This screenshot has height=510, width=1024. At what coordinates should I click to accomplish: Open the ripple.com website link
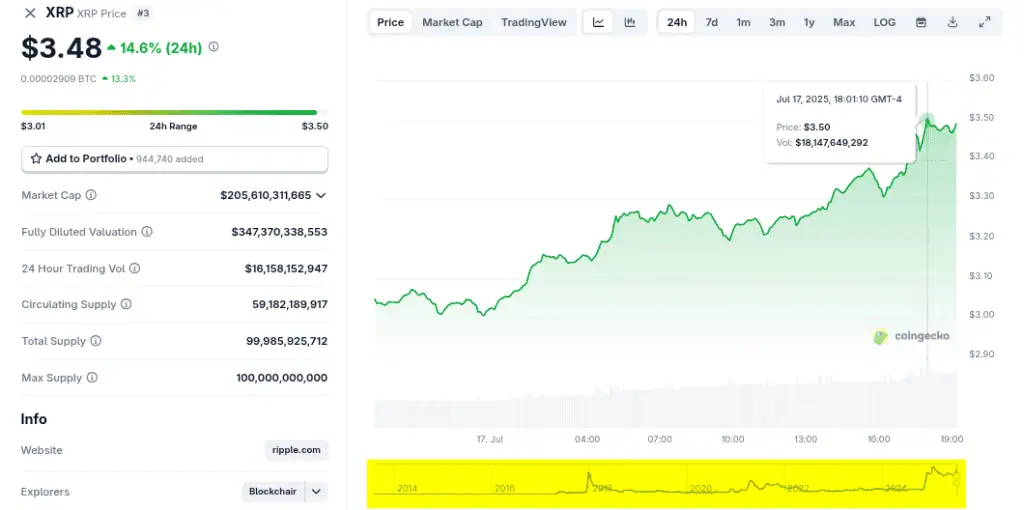[296, 450]
